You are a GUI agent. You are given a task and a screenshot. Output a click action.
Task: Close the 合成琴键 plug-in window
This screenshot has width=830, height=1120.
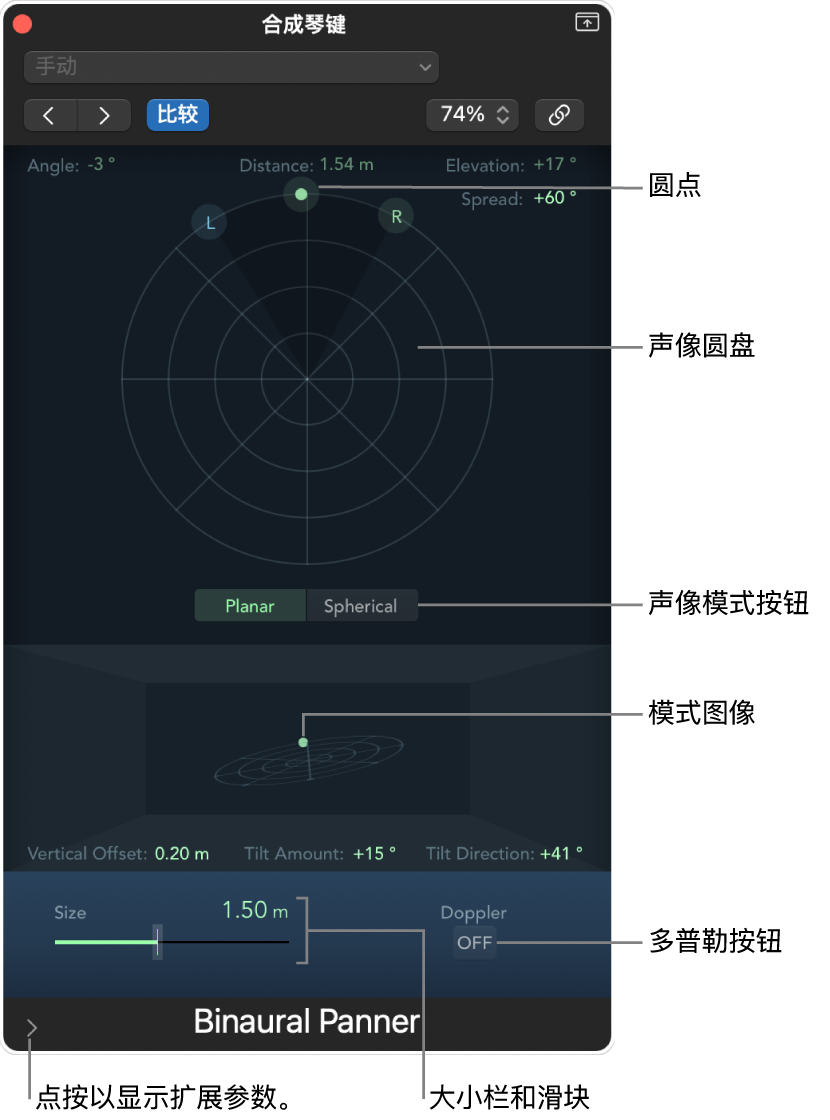[23, 24]
